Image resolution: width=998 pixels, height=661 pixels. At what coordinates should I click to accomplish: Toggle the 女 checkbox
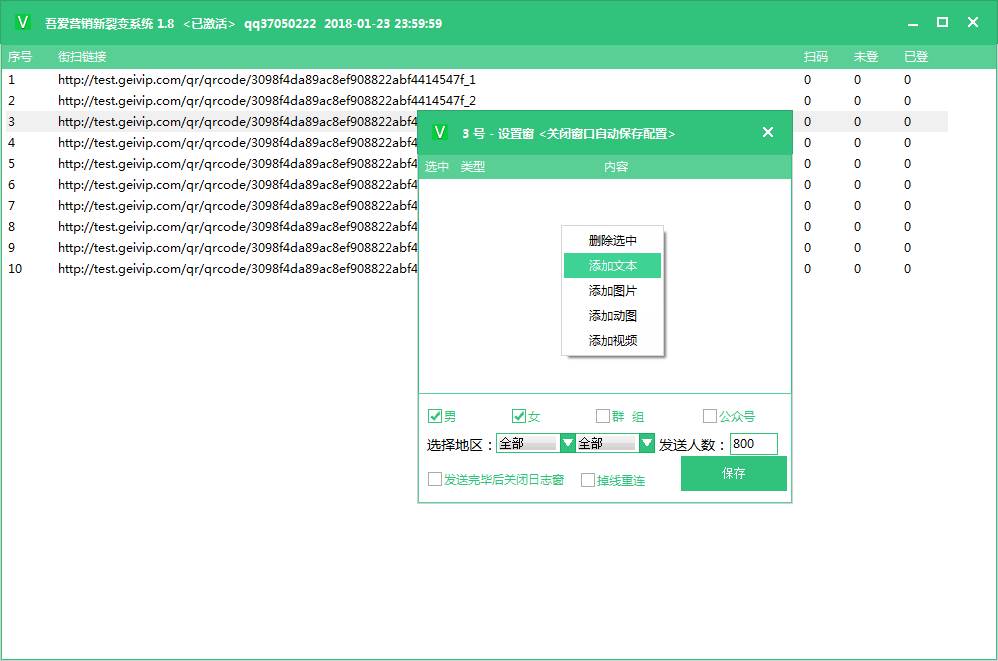(519, 416)
